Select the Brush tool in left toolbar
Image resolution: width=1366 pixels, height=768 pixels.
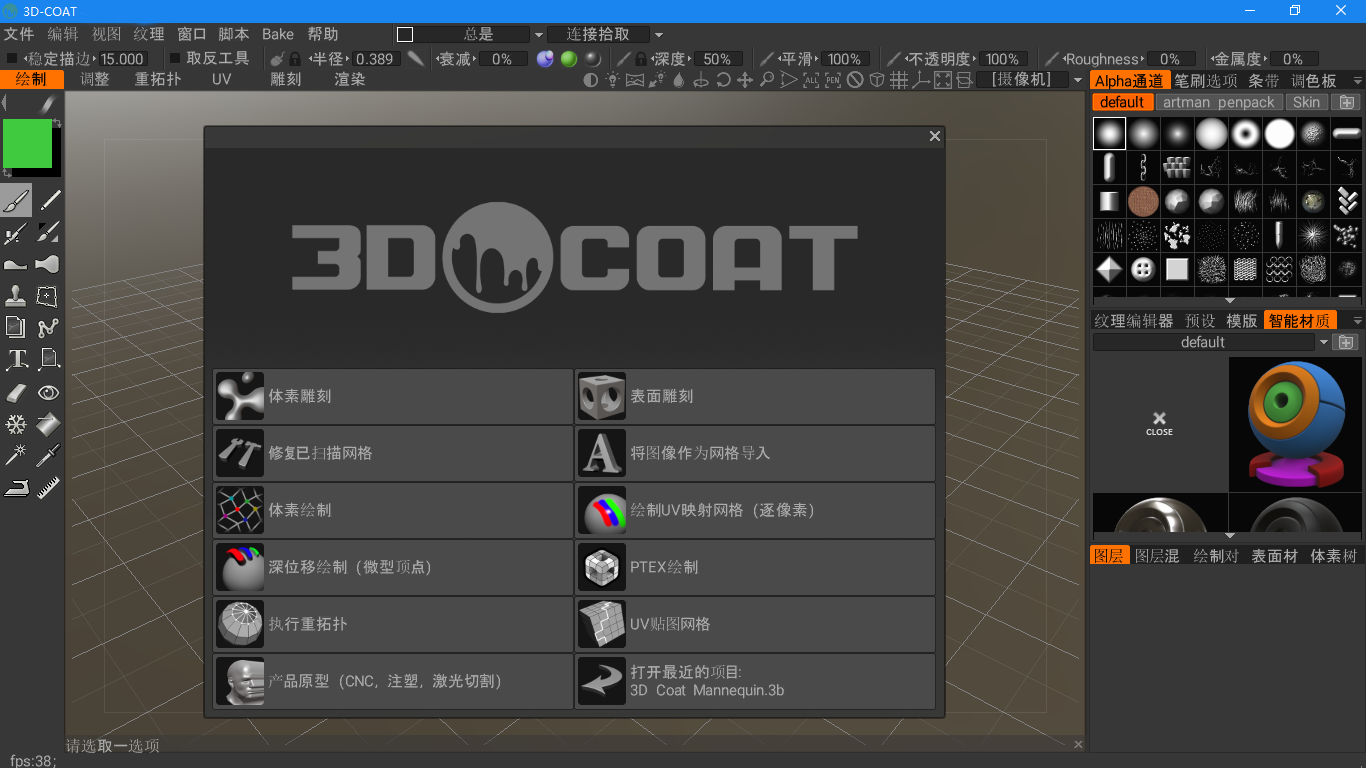tap(16, 201)
